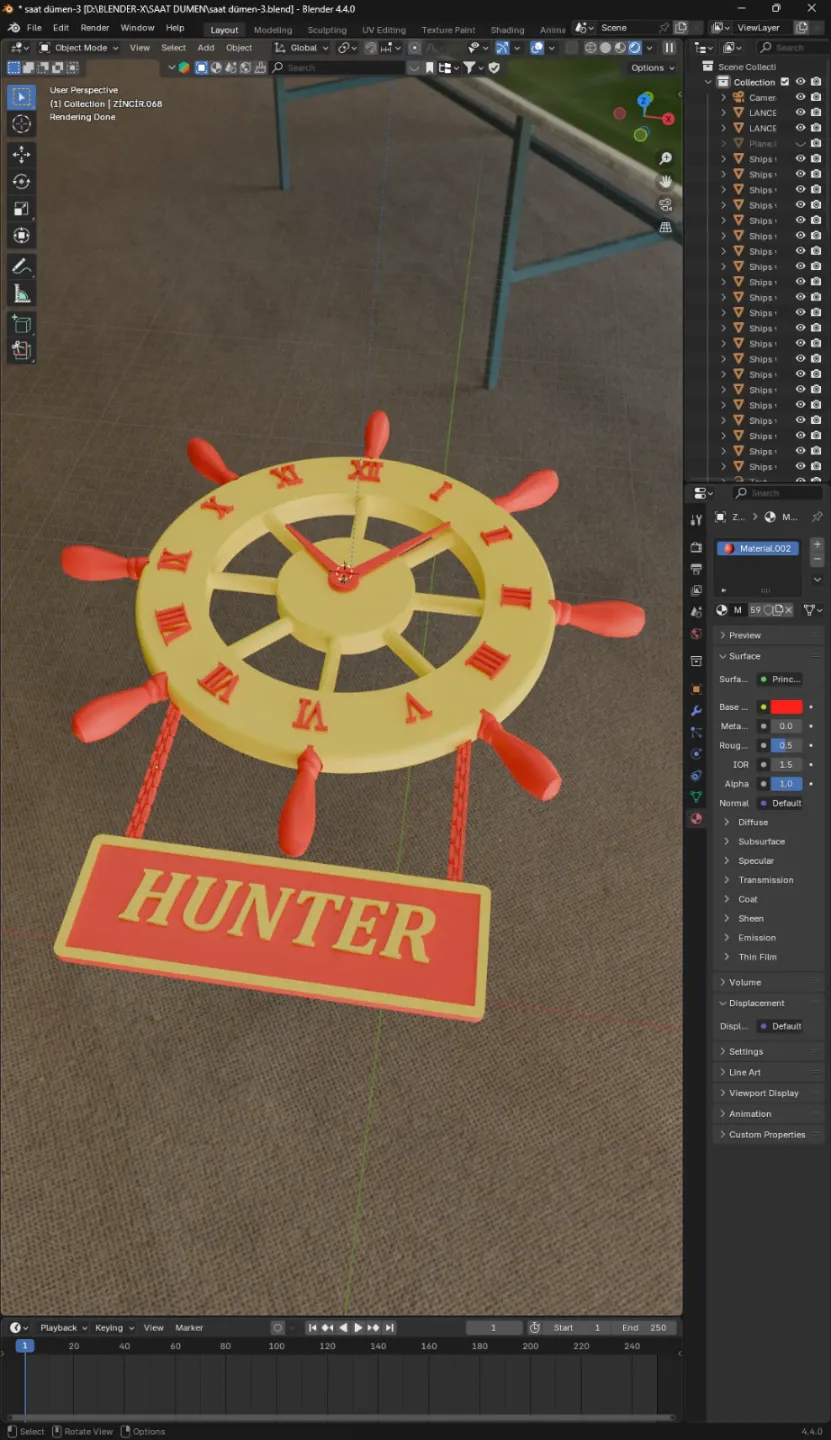Screen dimensions: 831x1440
Task: Collapse the Surface panel
Action: coord(768,656)
